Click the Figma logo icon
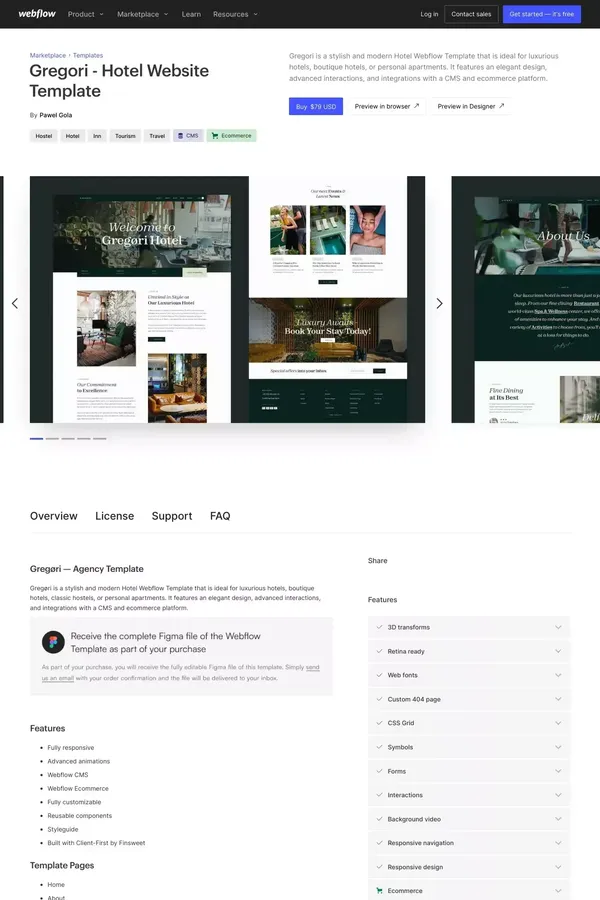600x900 pixels. coord(53,642)
